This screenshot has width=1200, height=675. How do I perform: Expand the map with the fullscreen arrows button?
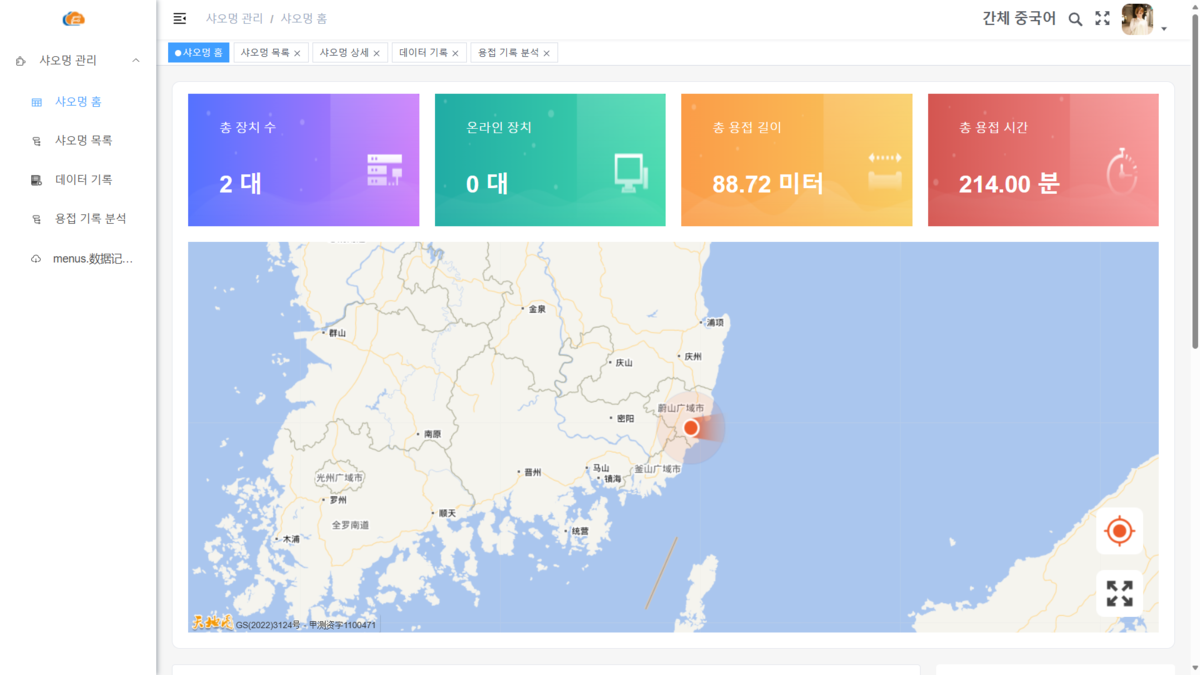(x=1119, y=593)
